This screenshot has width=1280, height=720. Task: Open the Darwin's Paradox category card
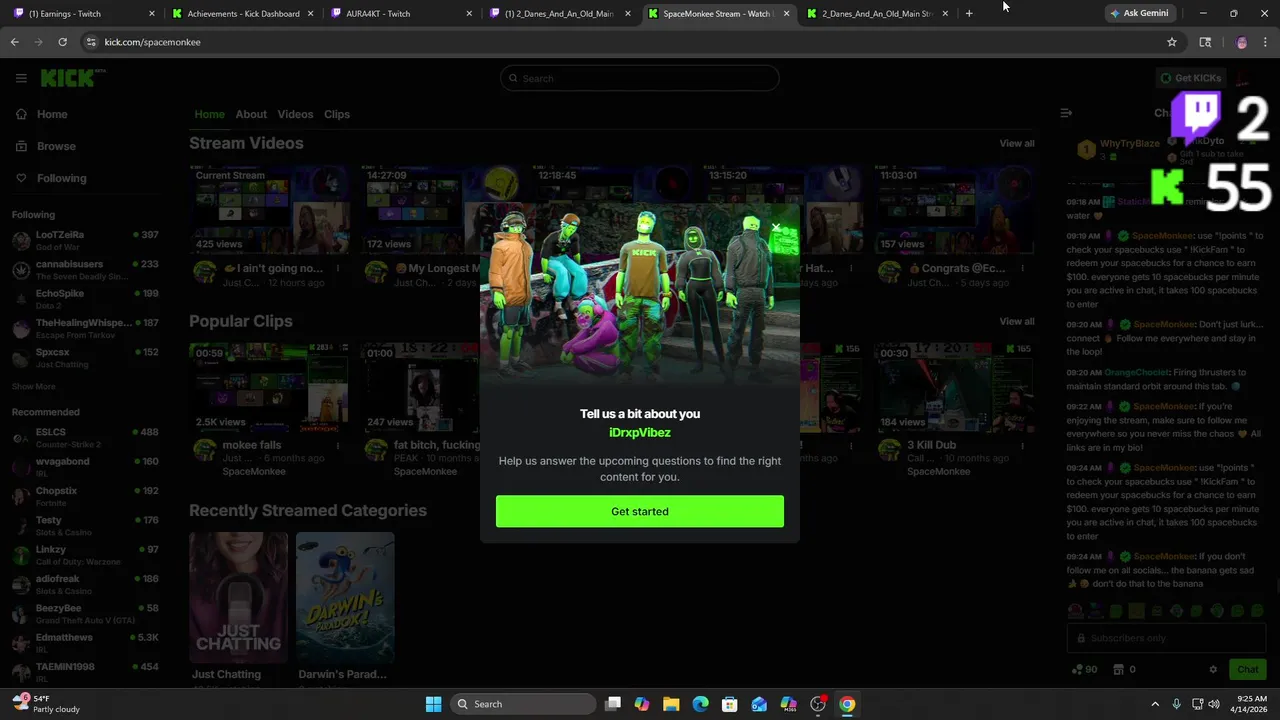tap(345, 597)
